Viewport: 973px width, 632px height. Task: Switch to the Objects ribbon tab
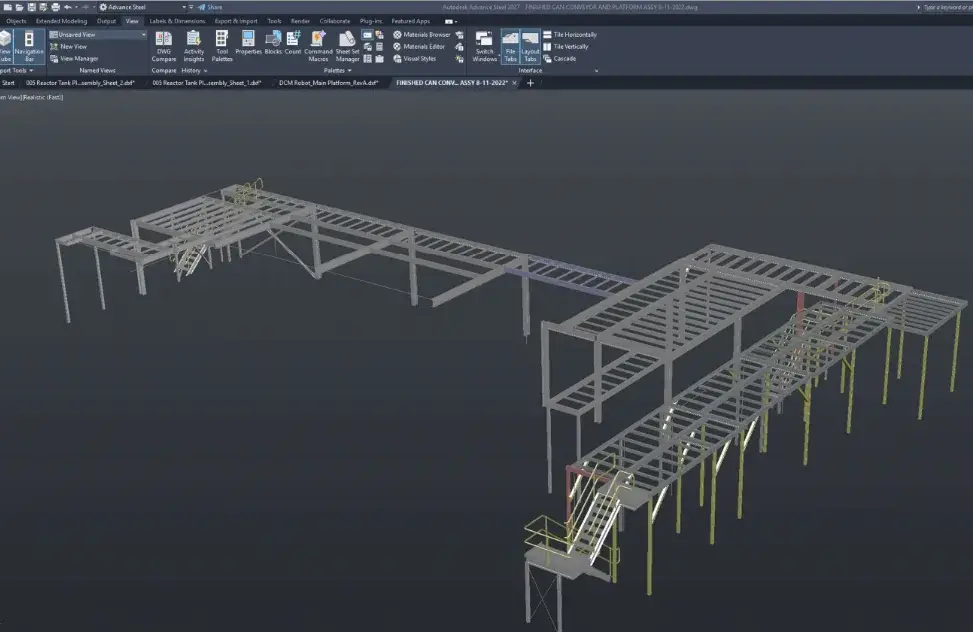pos(16,21)
